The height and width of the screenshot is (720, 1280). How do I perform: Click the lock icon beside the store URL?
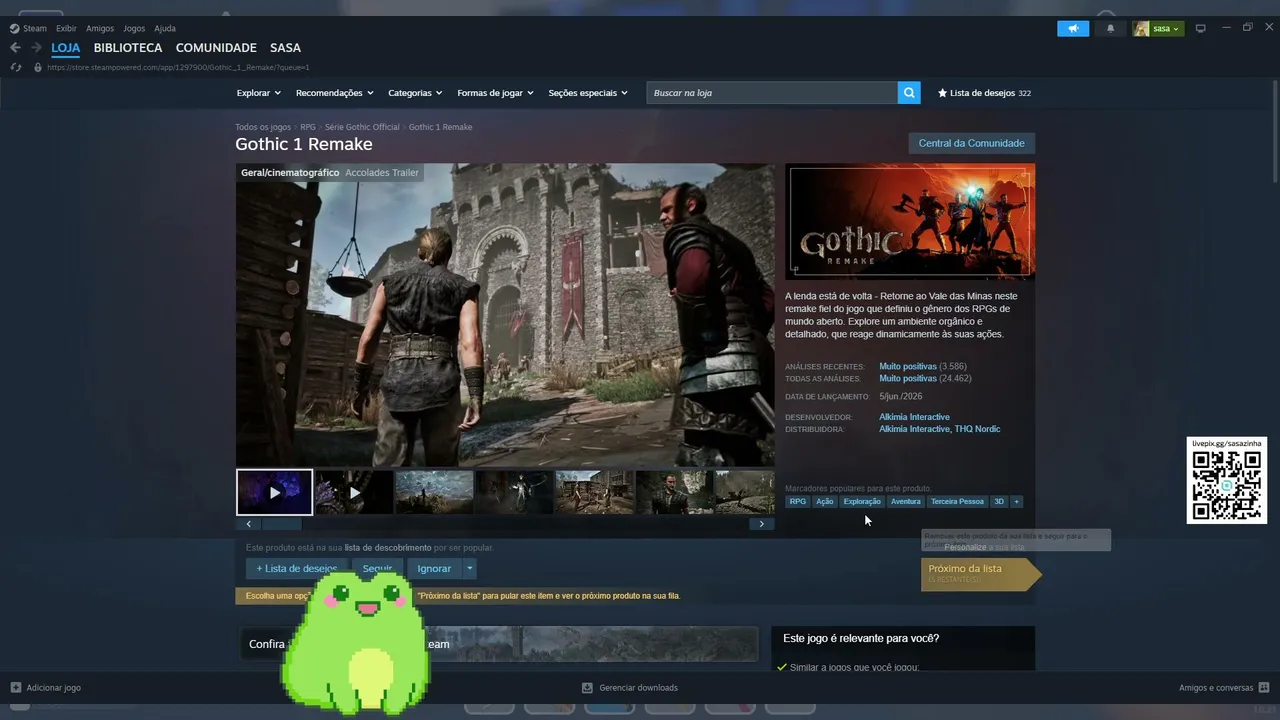[38, 67]
